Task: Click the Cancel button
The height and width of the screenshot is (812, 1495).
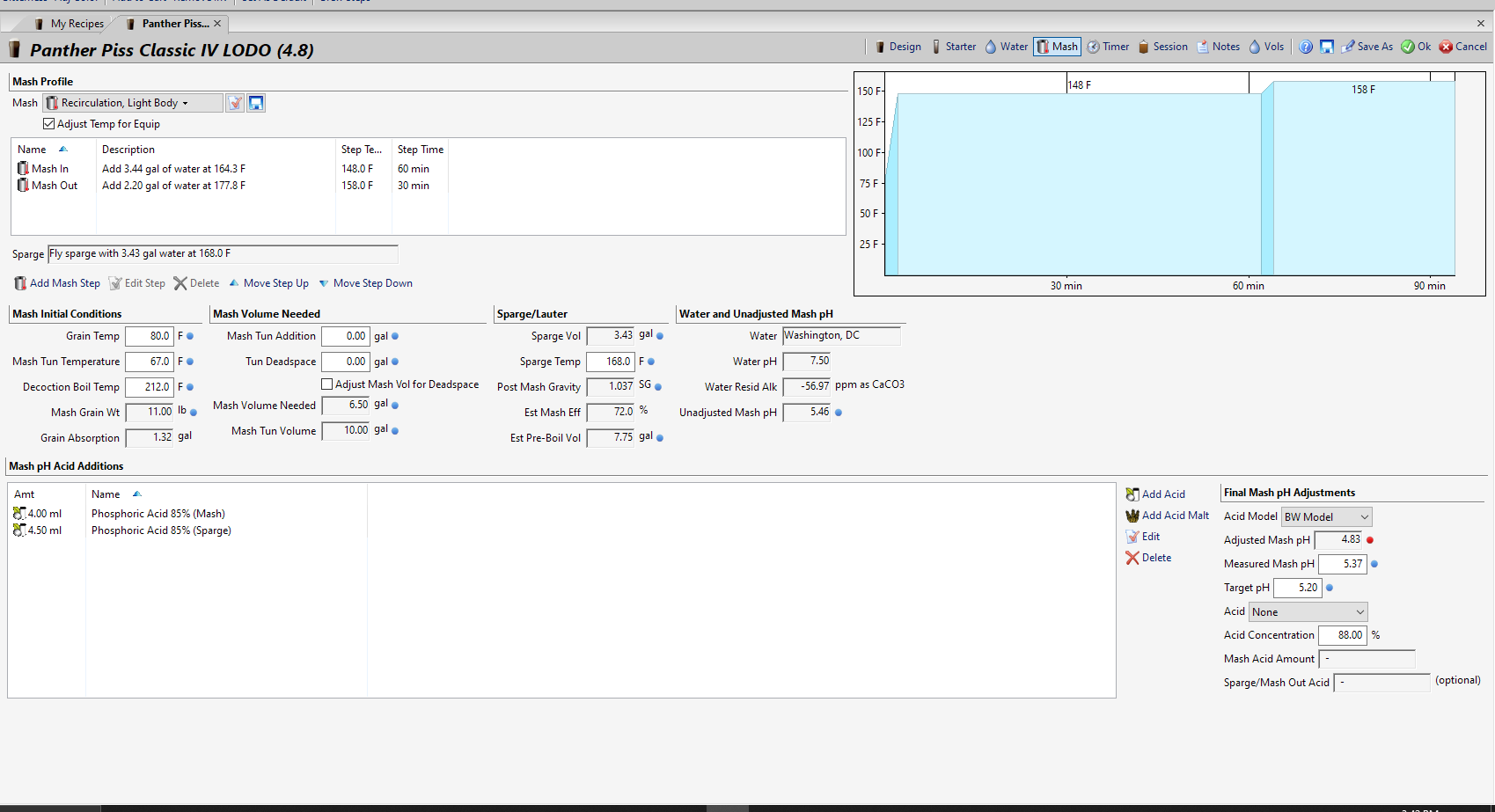Action: point(1463,47)
